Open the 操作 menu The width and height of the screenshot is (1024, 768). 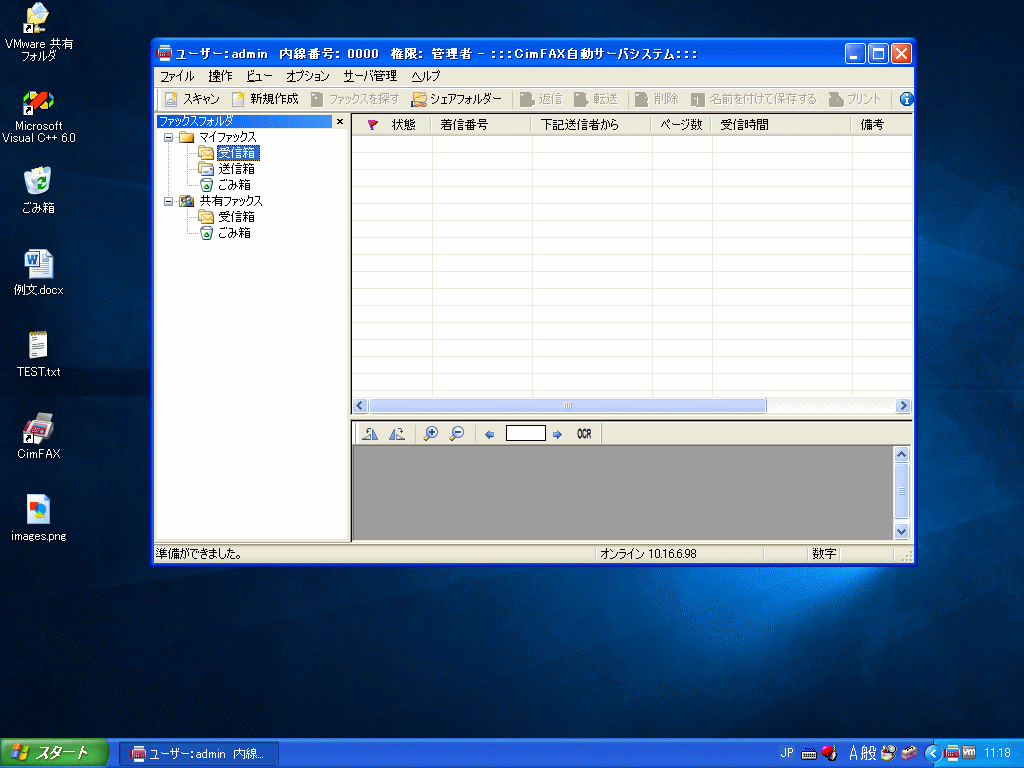click(x=220, y=76)
